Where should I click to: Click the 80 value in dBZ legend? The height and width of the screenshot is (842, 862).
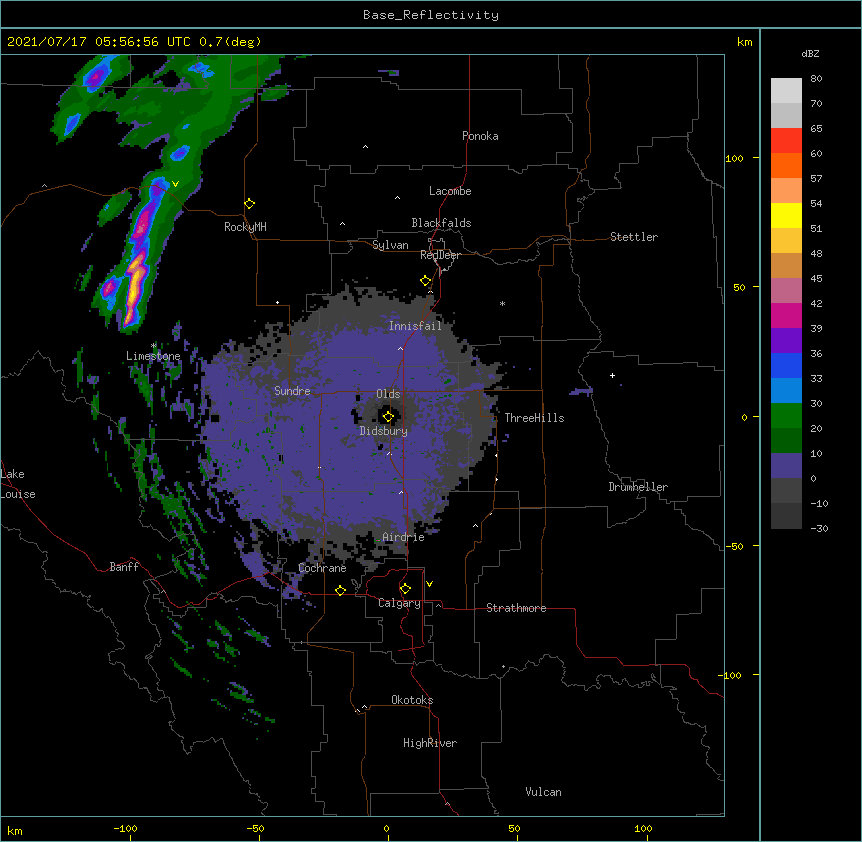coord(816,79)
